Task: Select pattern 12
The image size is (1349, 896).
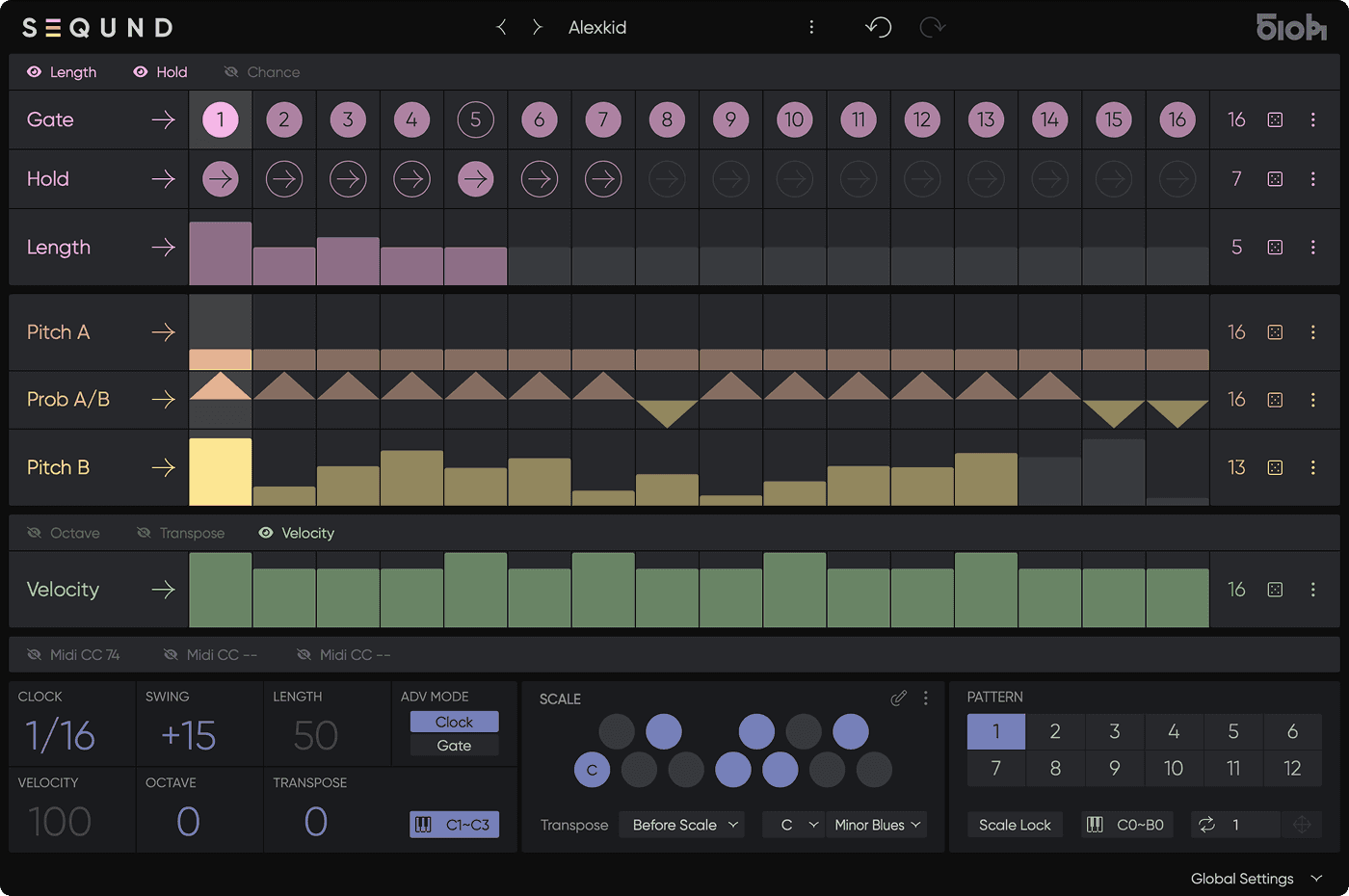Action: click(1292, 768)
